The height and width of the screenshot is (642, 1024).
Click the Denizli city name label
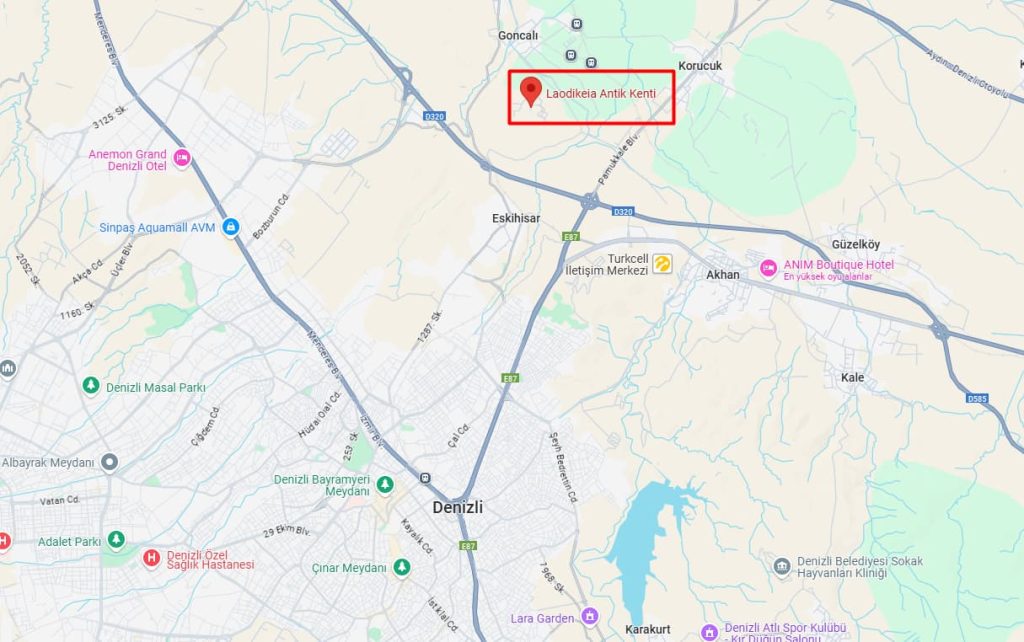tap(458, 507)
